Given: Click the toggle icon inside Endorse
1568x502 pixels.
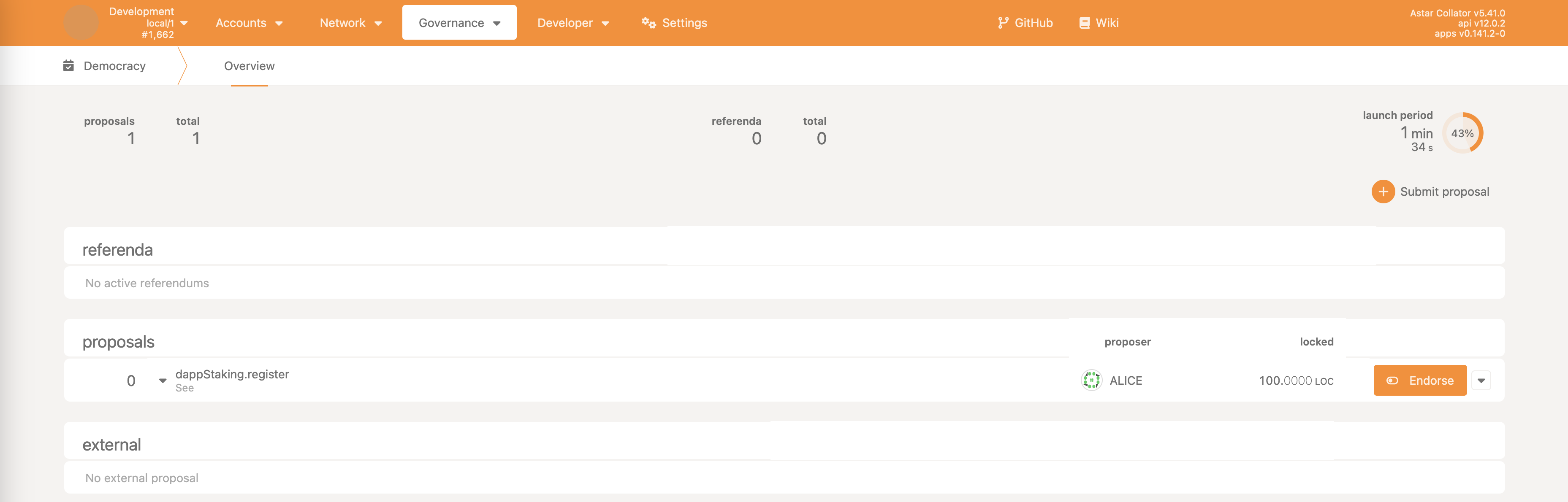Looking at the screenshot, I should (1392, 381).
